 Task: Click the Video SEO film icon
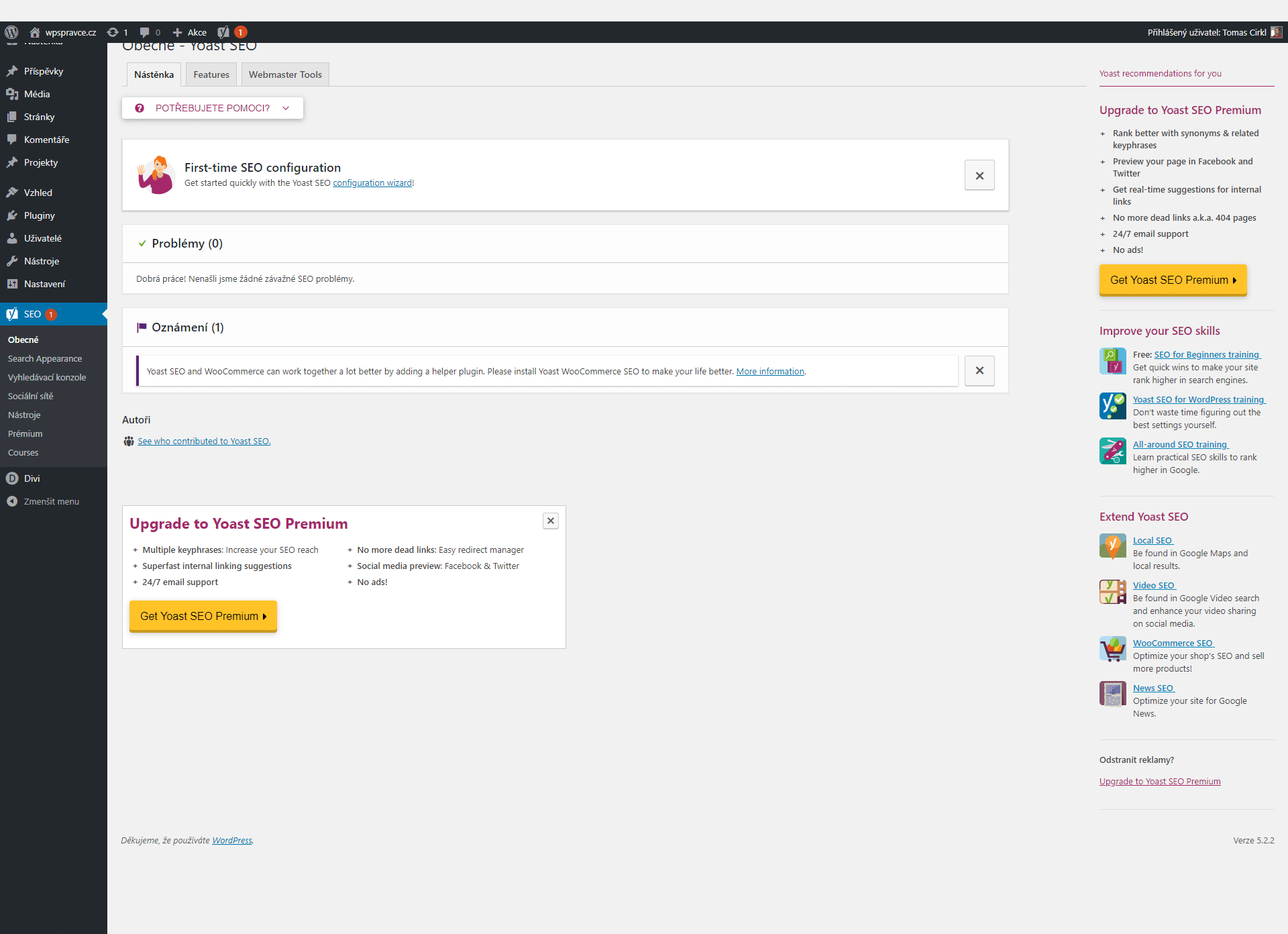[x=1113, y=592]
